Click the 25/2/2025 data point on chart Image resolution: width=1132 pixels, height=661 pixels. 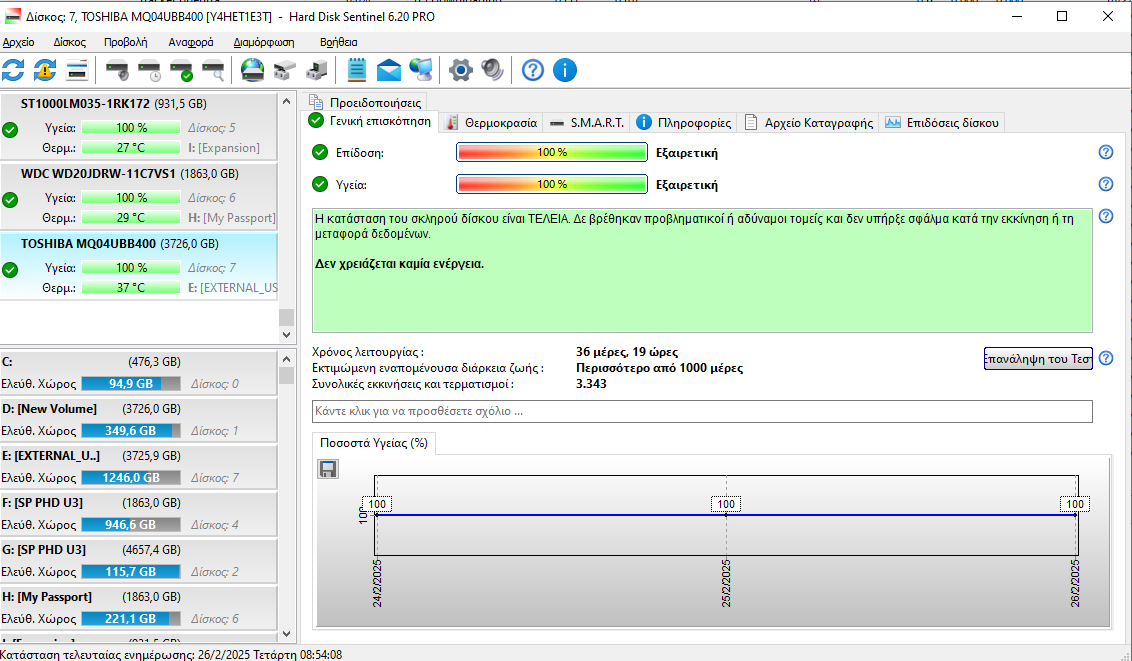(x=726, y=515)
